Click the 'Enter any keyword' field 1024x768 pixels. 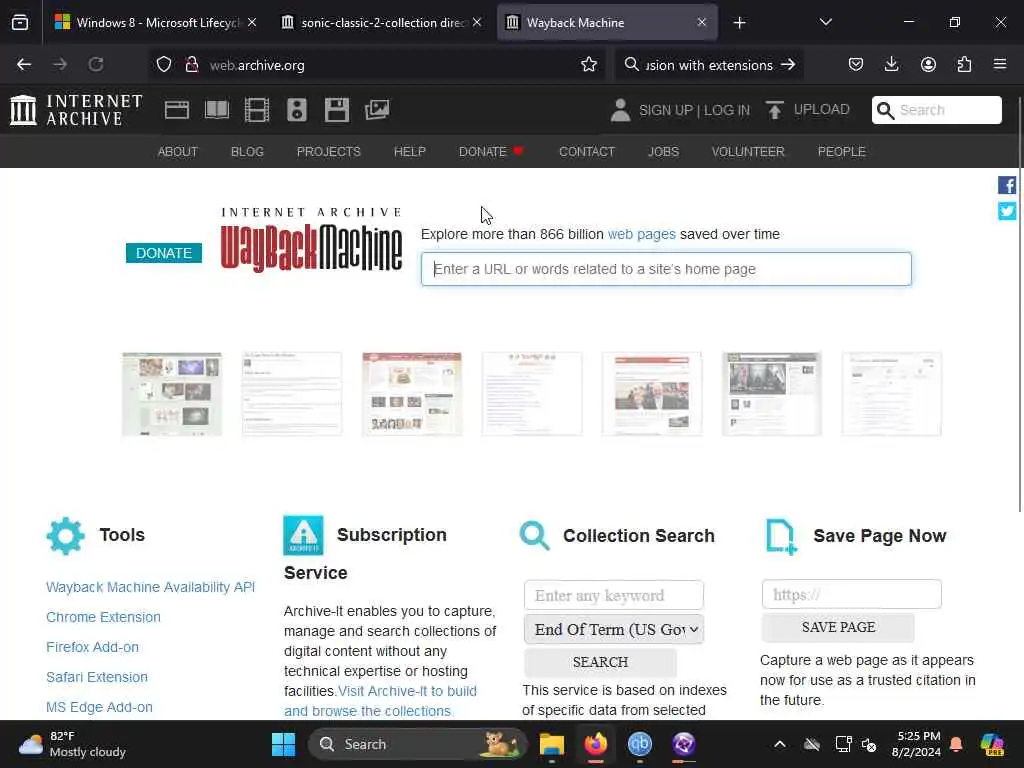(614, 595)
